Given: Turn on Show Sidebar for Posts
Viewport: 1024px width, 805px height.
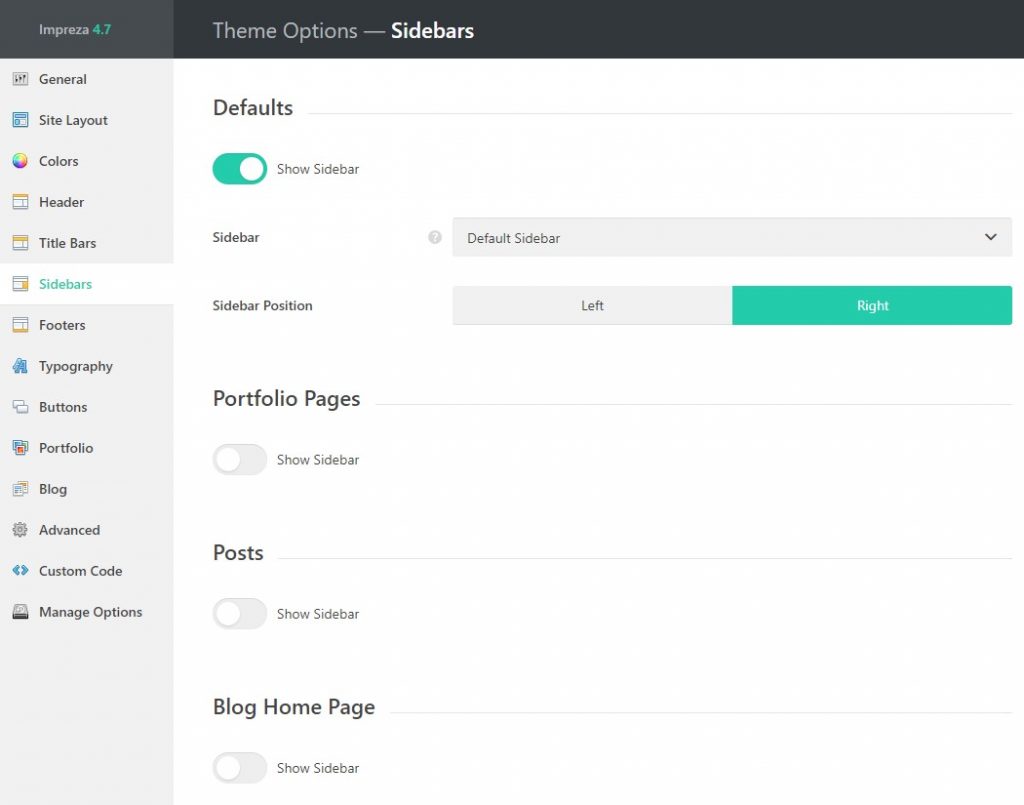Looking at the screenshot, I should click(x=240, y=614).
